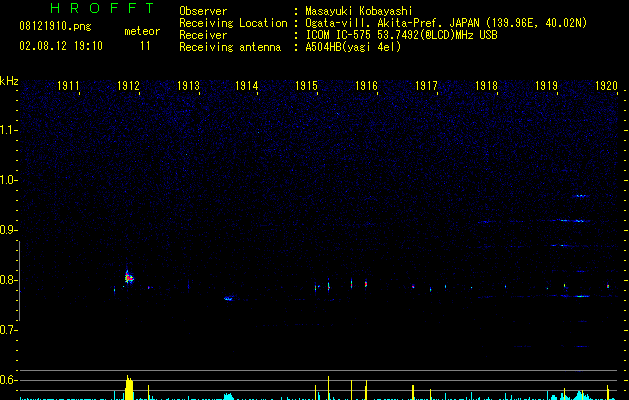Click the bright meteor echo at 1912

point(129,277)
